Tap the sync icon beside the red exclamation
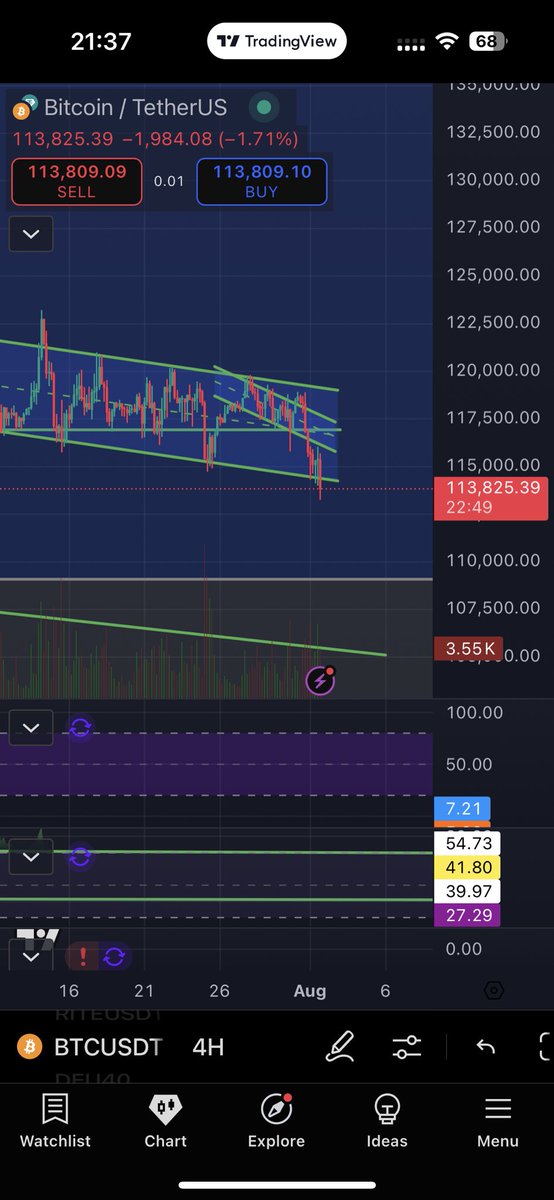Image resolution: width=554 pixels, height=1200 pixels. pos(114,957)
